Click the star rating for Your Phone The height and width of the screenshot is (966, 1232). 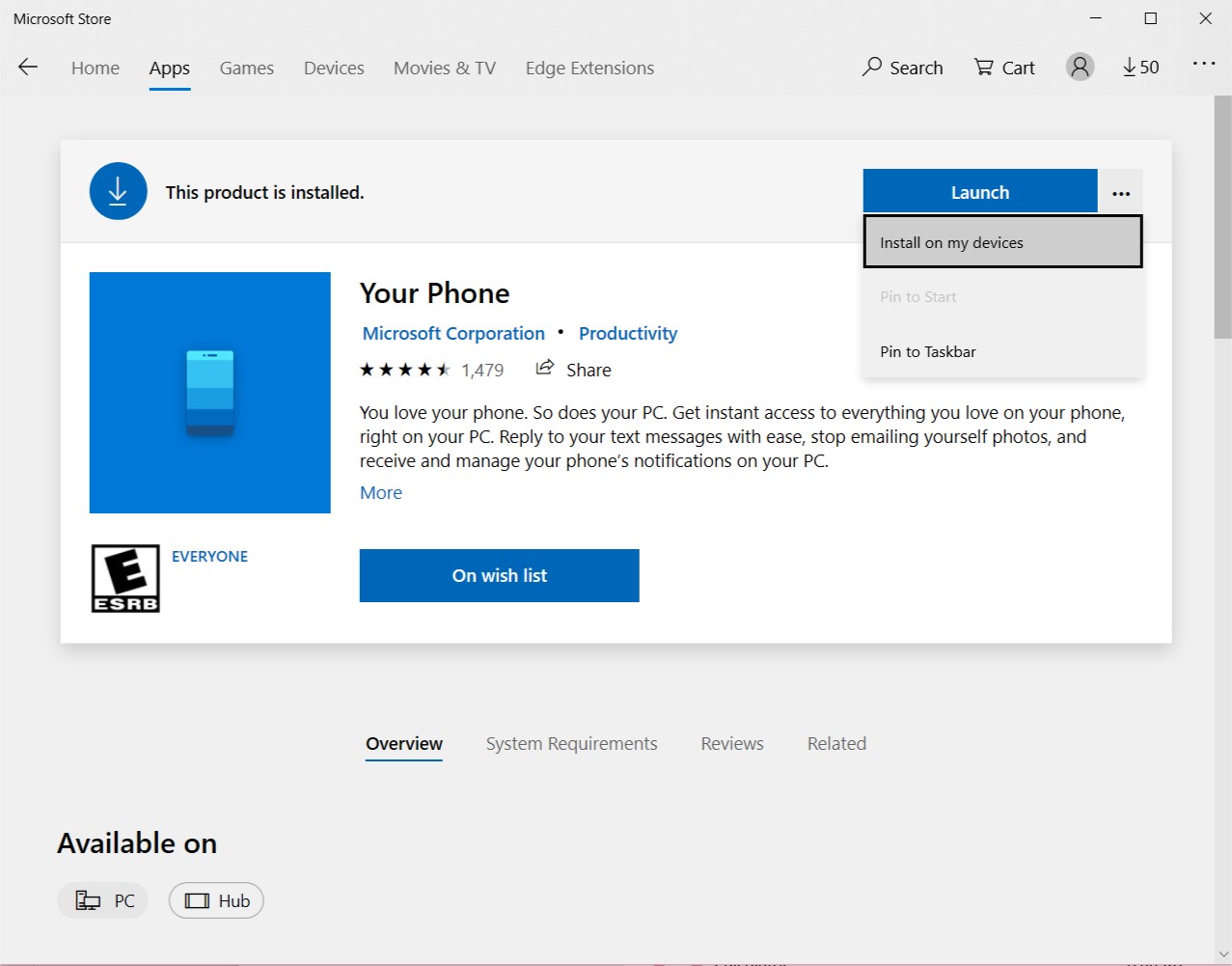click(405, 370)
